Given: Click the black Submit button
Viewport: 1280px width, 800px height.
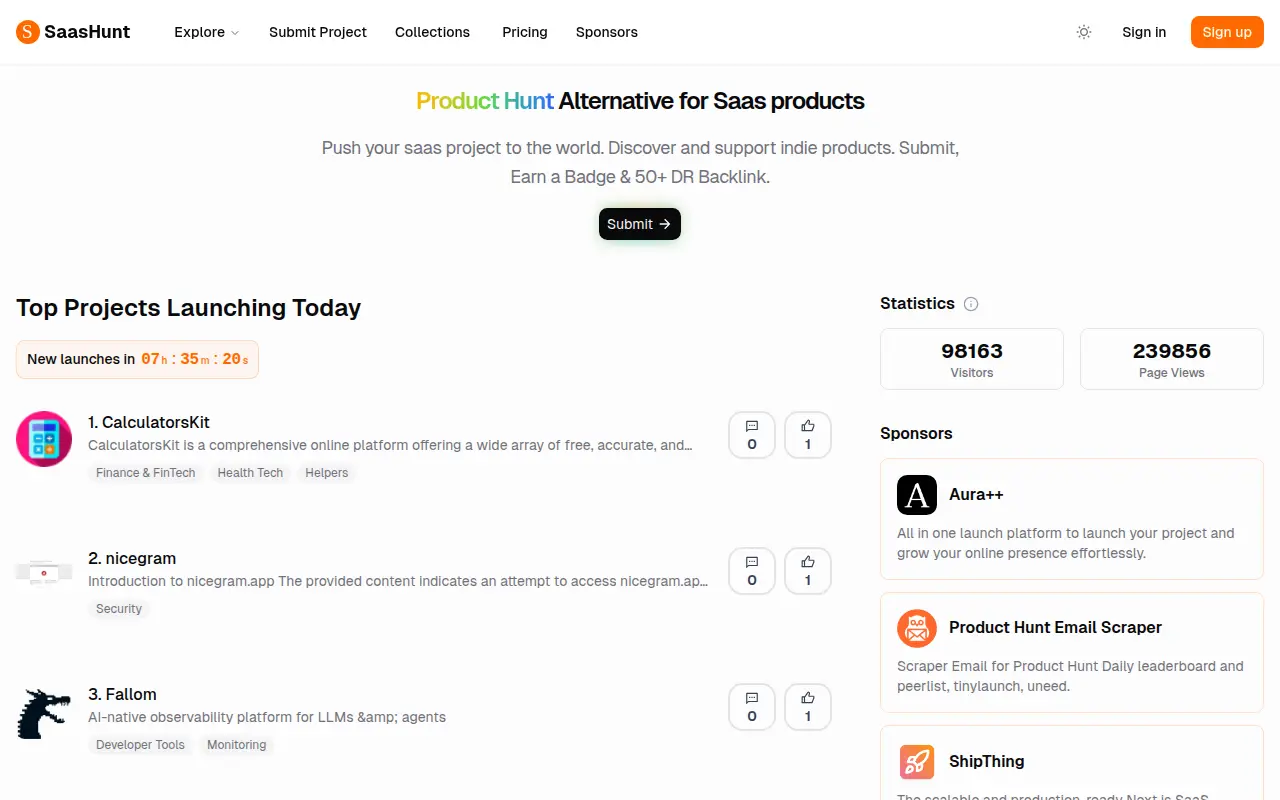Looking at the screenshot, I should click(640, 224).
